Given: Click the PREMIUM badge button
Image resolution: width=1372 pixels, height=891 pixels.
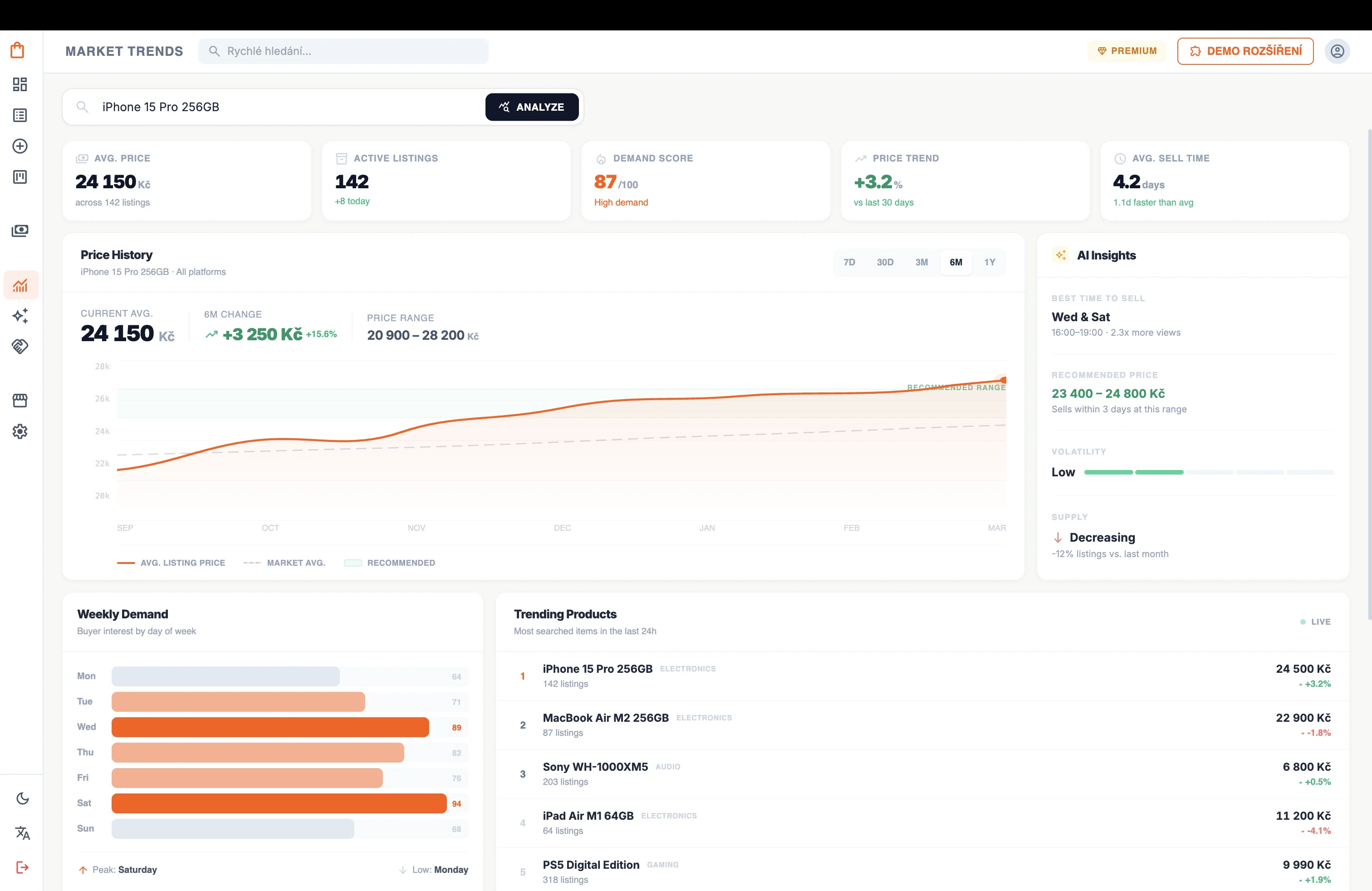Looking at the screenshot, I should coord(1127,51).
